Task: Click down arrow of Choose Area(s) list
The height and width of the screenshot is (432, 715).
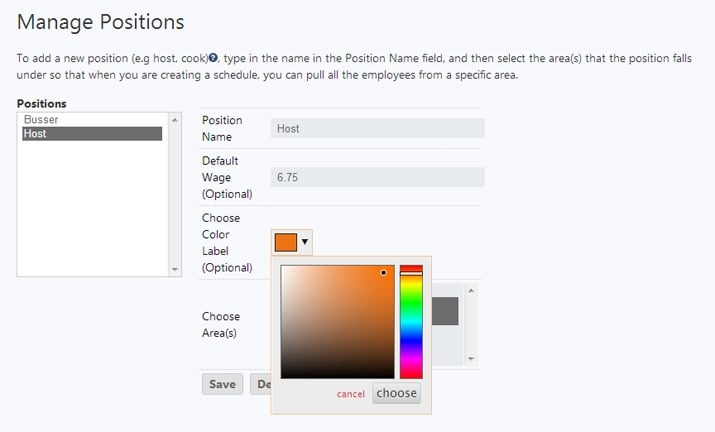Action: click(471, 358)
